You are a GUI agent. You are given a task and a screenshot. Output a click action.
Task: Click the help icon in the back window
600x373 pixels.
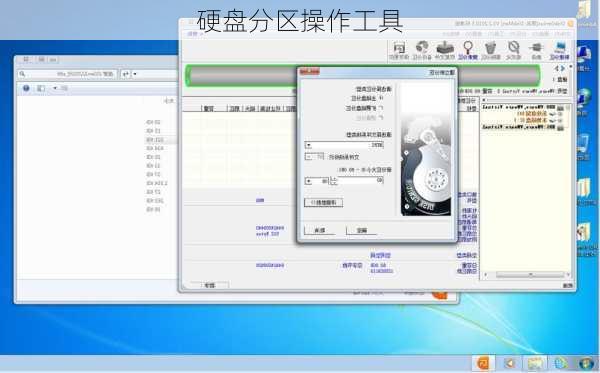[x=26, y=88]
